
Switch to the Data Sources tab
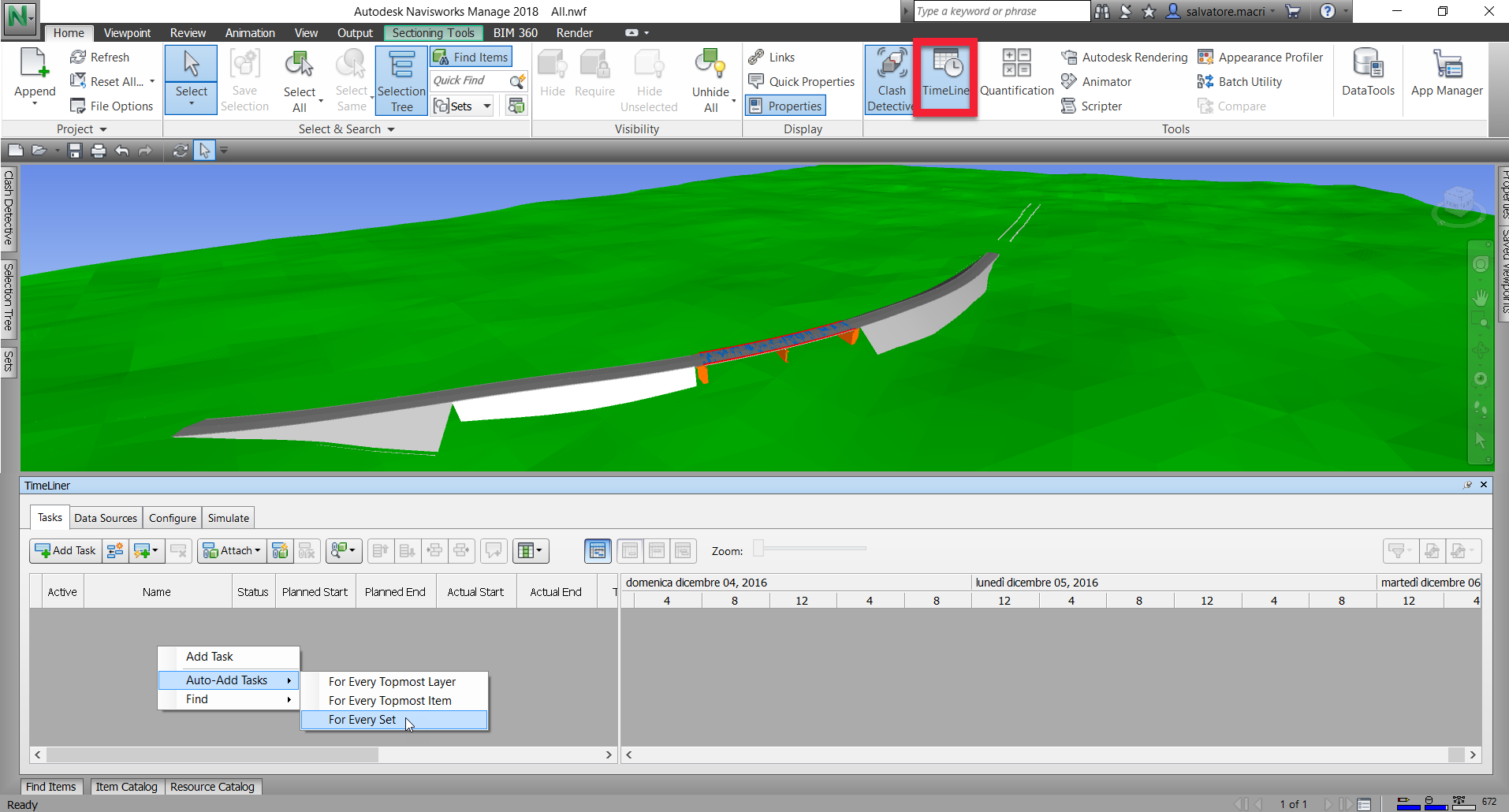(x=106, y=517)
